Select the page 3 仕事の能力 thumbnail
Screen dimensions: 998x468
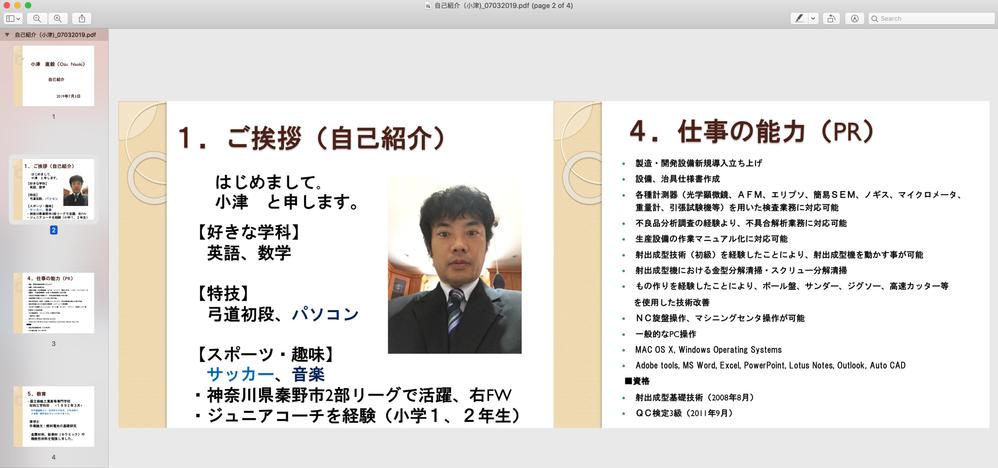54,303
